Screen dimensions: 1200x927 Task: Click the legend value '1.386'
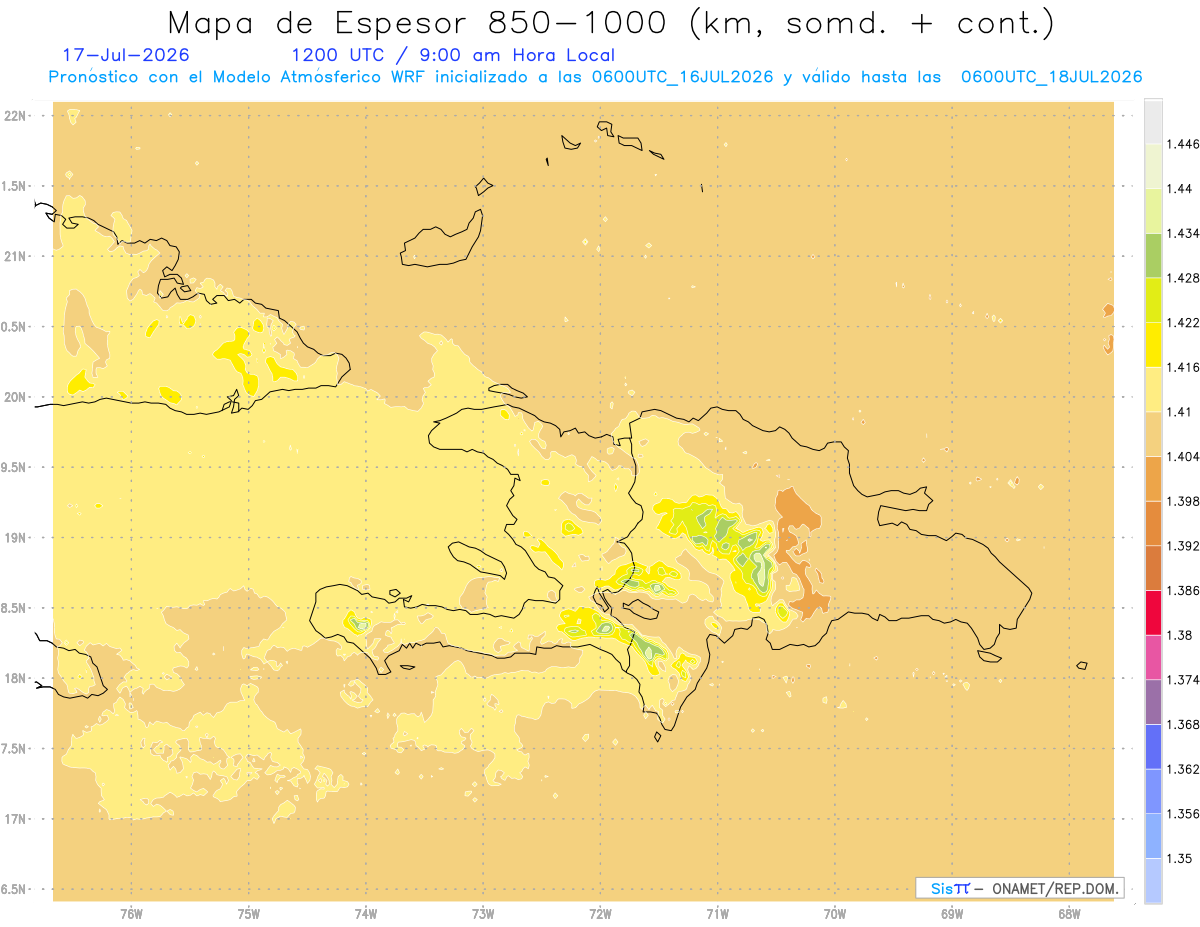pos(1183,591)
